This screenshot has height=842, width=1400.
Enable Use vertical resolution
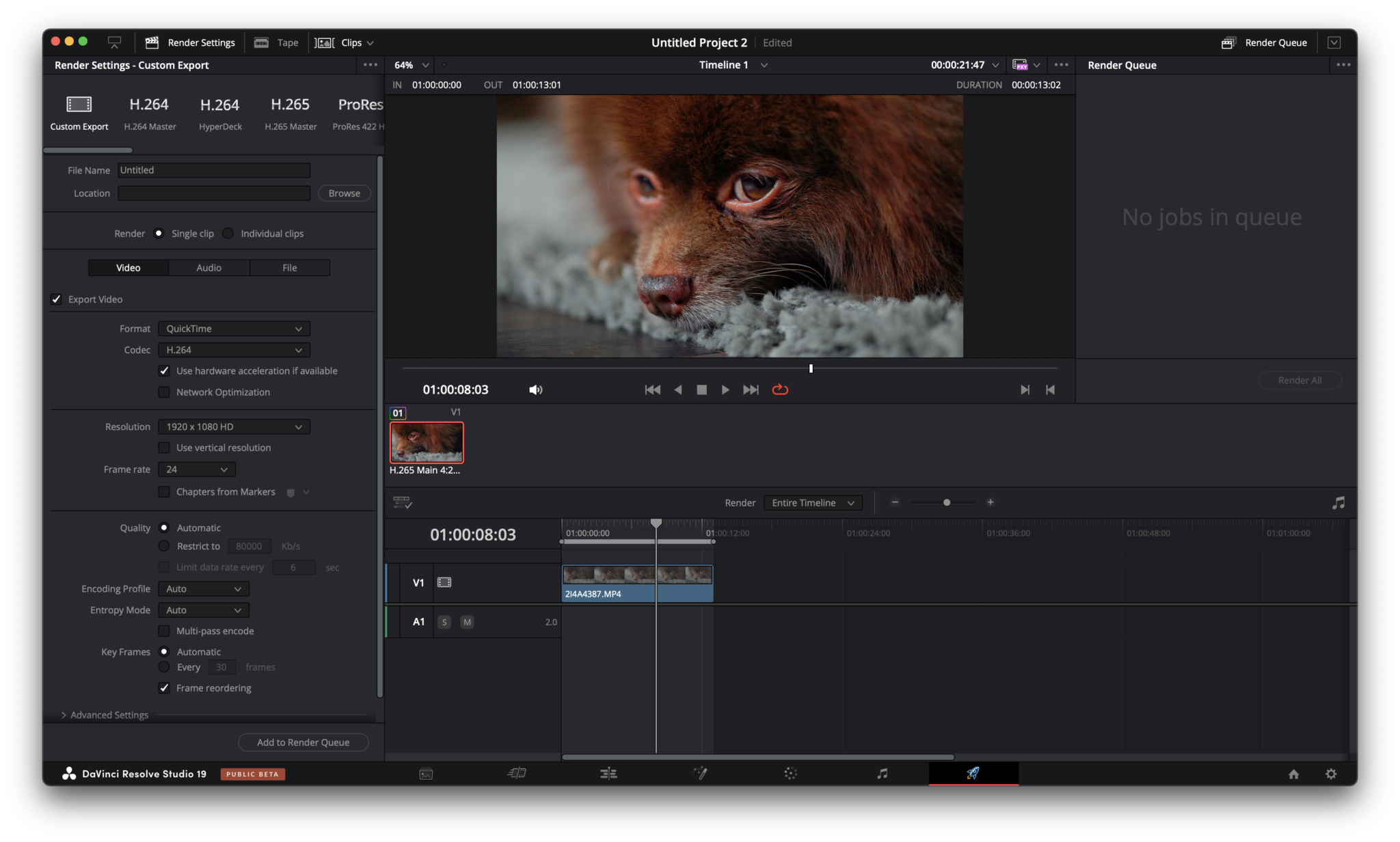[x=164, y=448]
